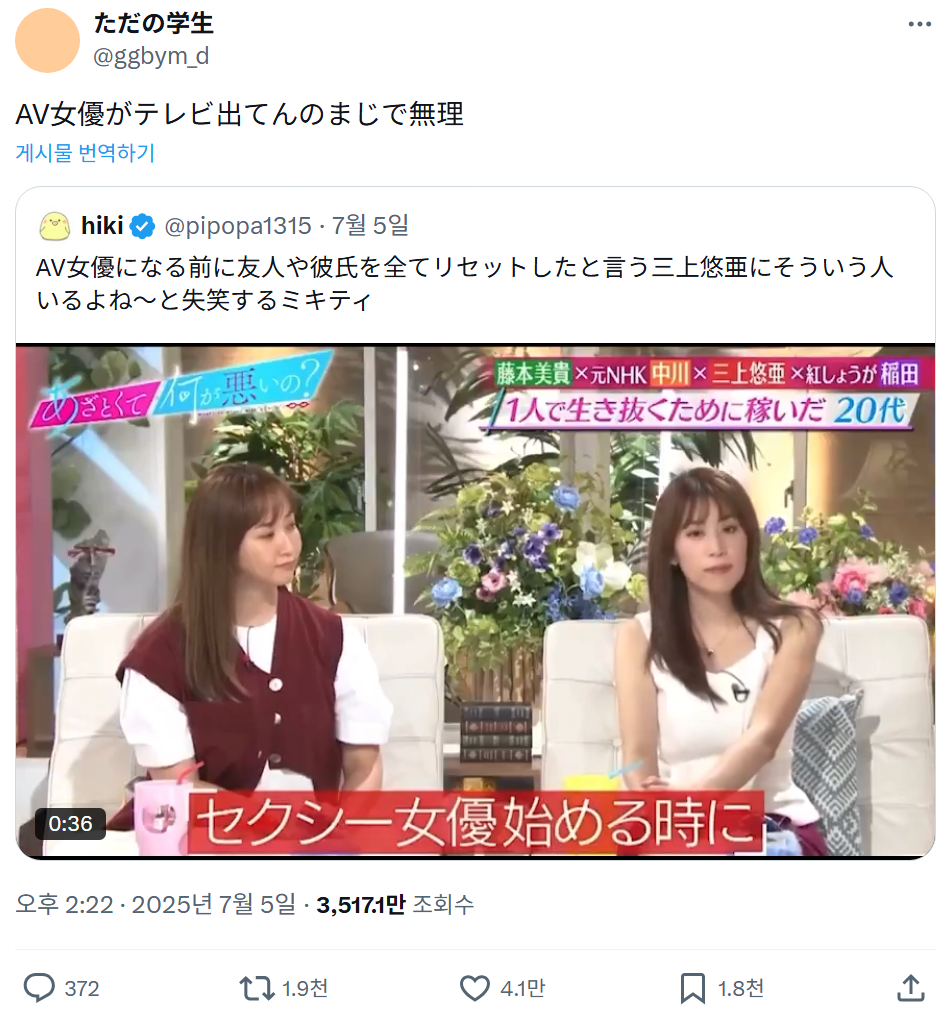This screenshot has width=951, height=1021.
Task: Click the retweet arrows icon
Action: 257,988
